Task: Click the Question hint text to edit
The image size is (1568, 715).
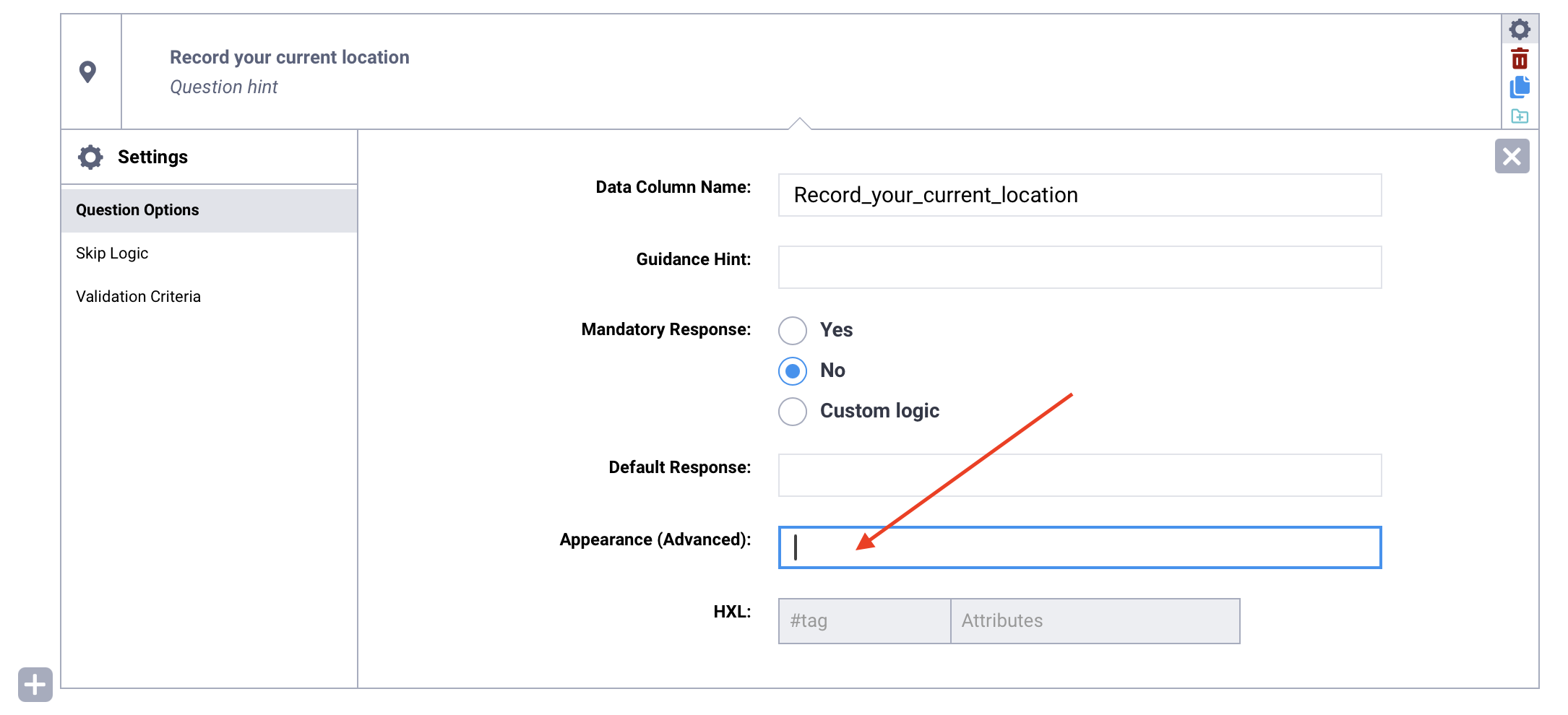Action: pyautogui.click(x=223, y=87)
